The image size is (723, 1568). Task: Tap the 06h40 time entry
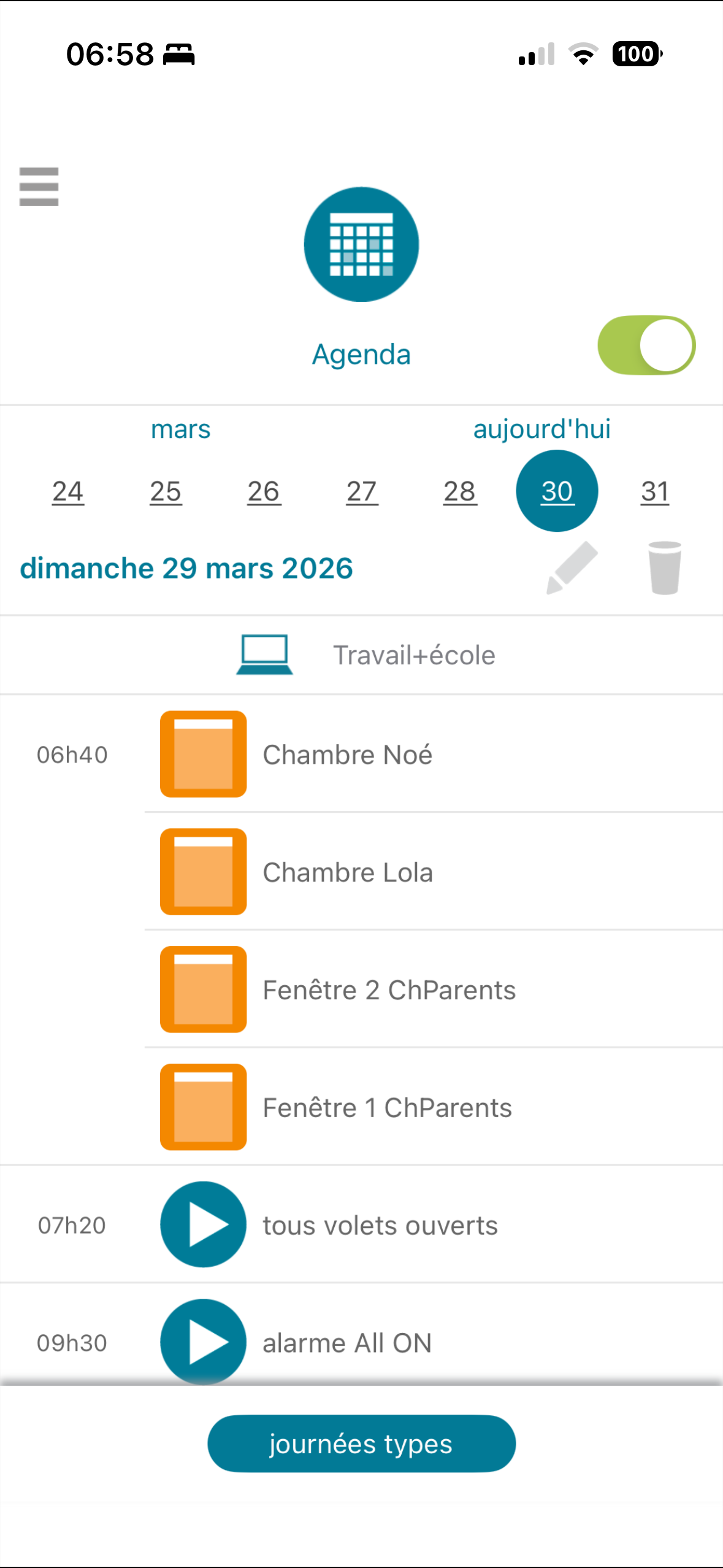coord(72,755)
